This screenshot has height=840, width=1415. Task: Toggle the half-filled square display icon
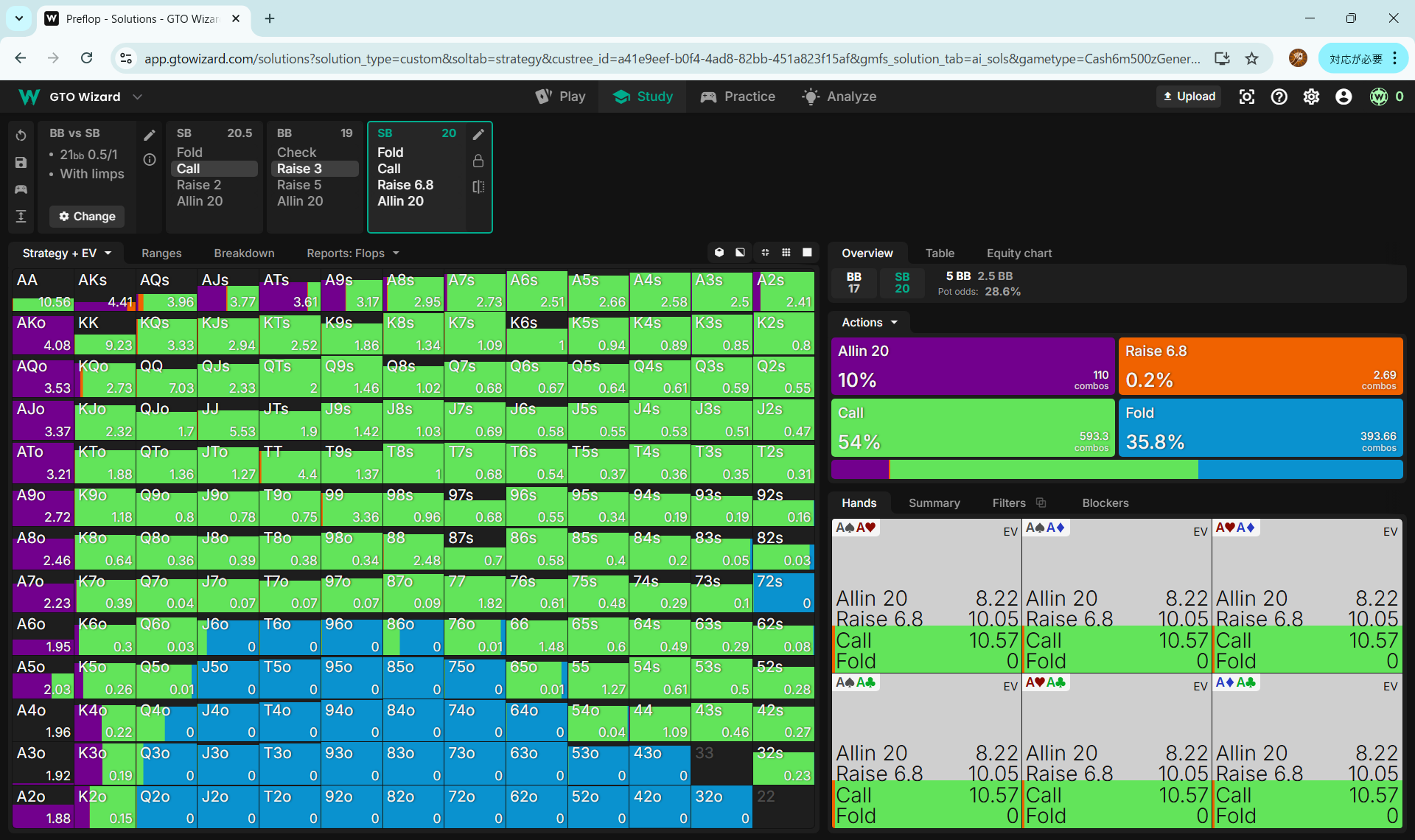pyautogui.click(x=740, y=253)
